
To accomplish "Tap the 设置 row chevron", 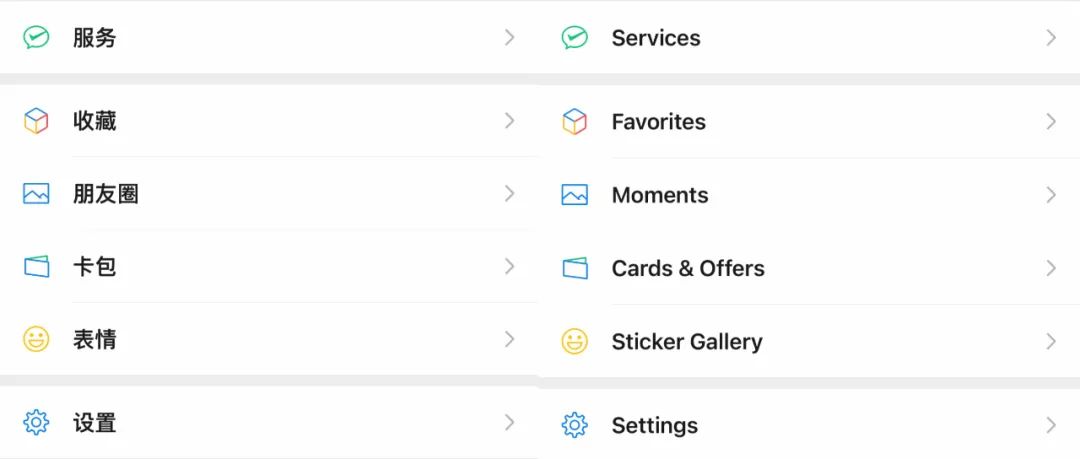I will coord(509,422).
